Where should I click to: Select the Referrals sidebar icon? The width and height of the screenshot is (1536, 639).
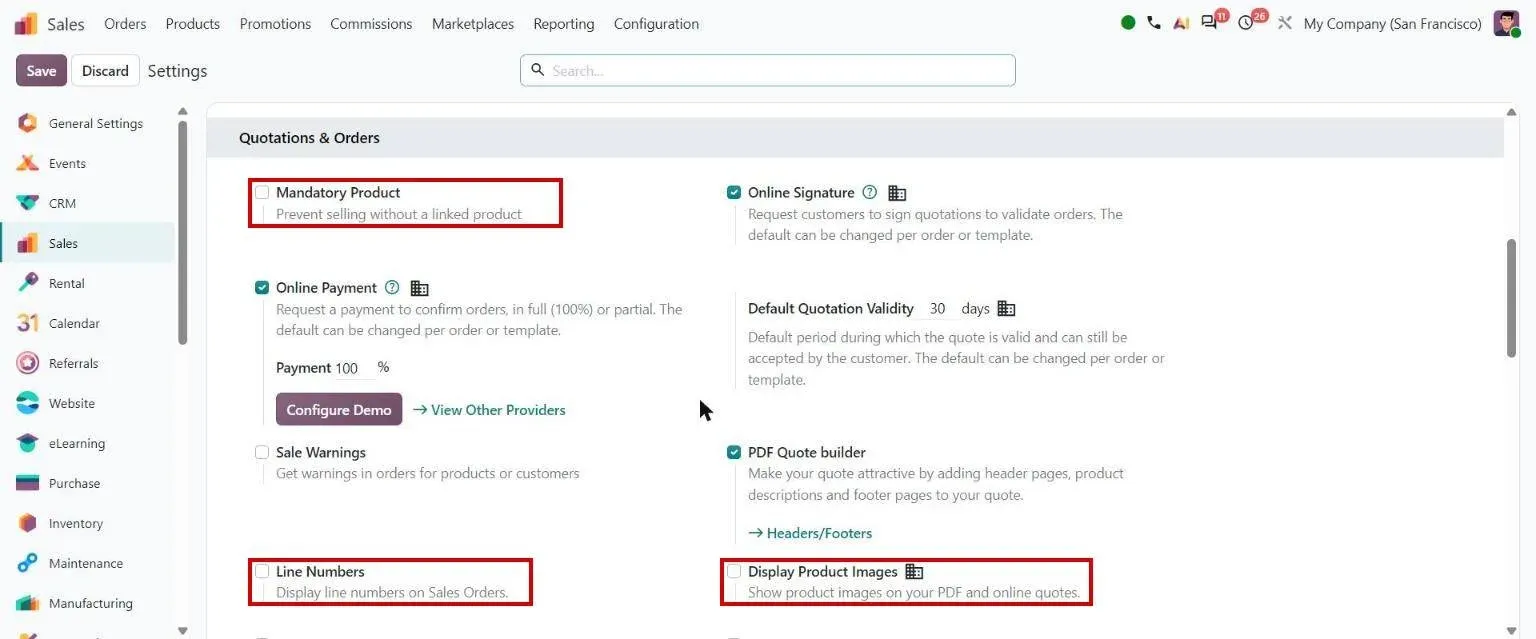pyautogui.click(x=28, y=363)
